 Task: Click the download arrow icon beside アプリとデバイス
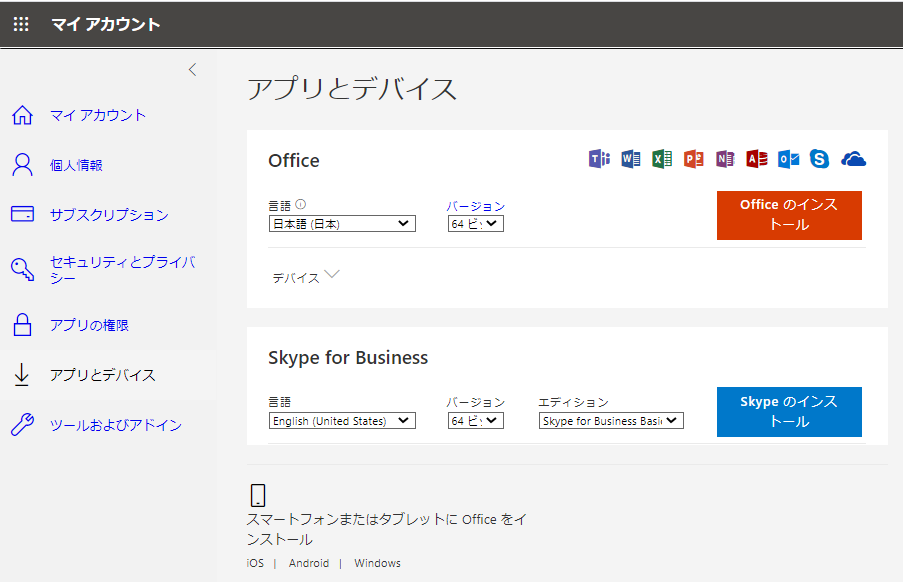coord(22,374)
